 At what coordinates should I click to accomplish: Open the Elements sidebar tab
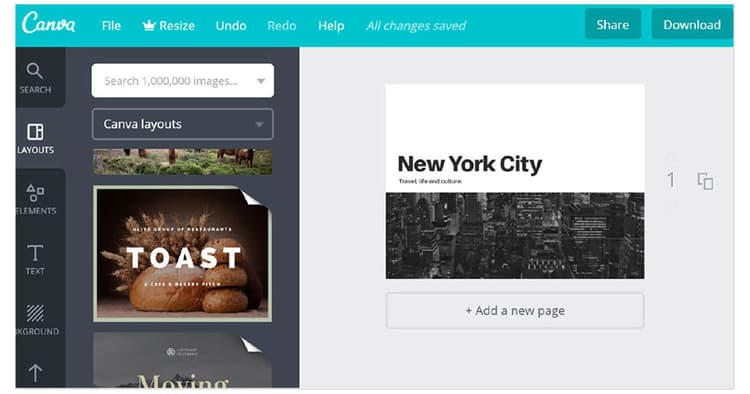[35, 198]
